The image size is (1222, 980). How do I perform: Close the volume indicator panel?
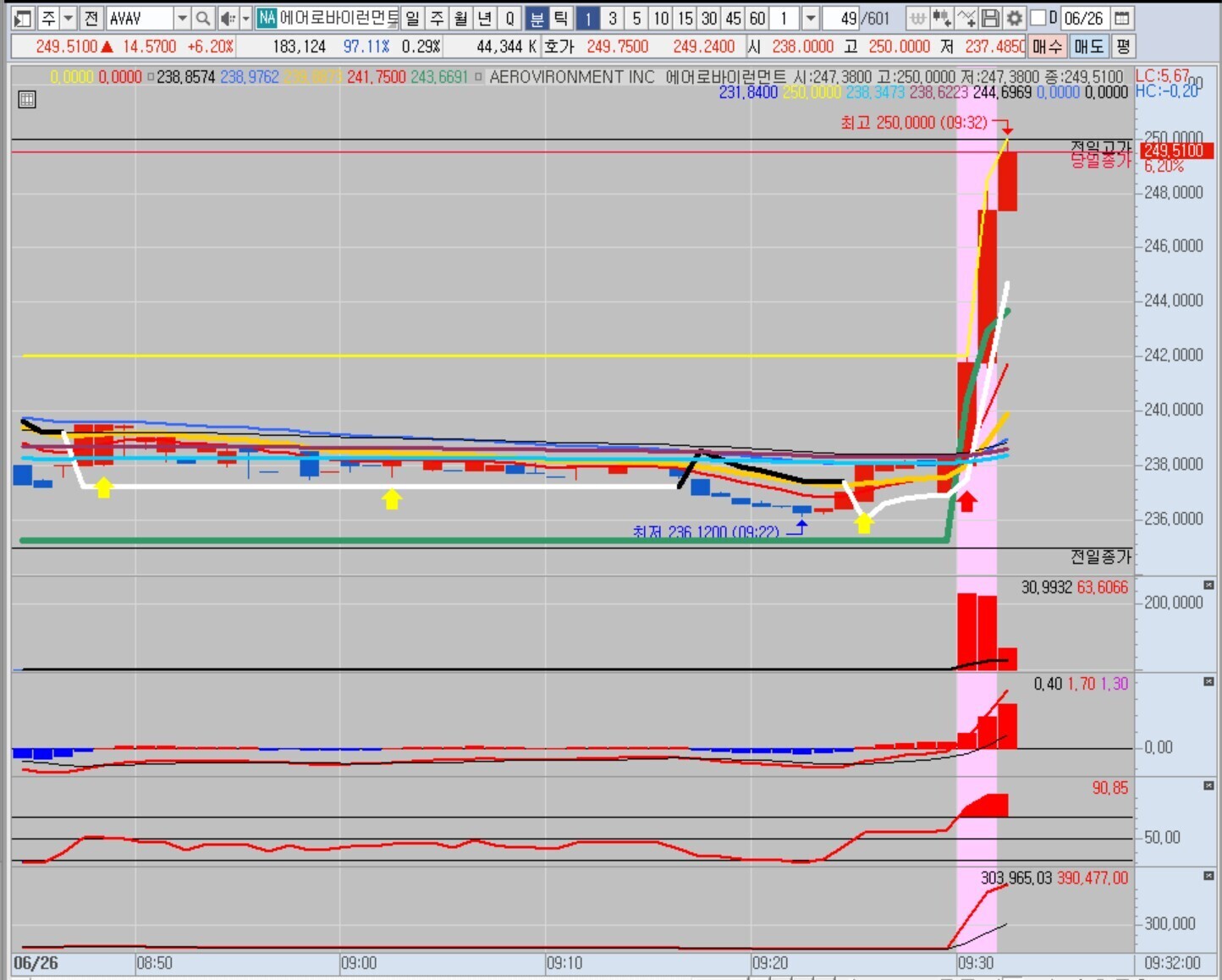(x=1208, y=586)
